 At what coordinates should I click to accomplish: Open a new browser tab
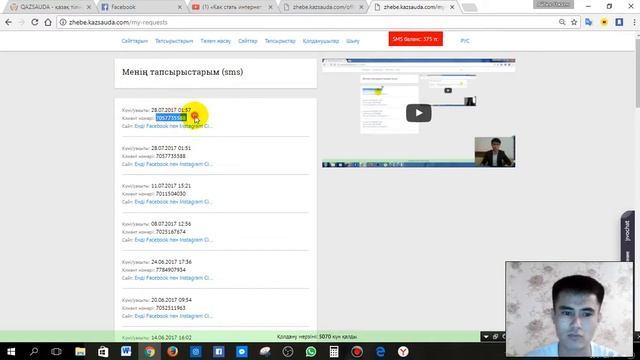click(469, 7)
